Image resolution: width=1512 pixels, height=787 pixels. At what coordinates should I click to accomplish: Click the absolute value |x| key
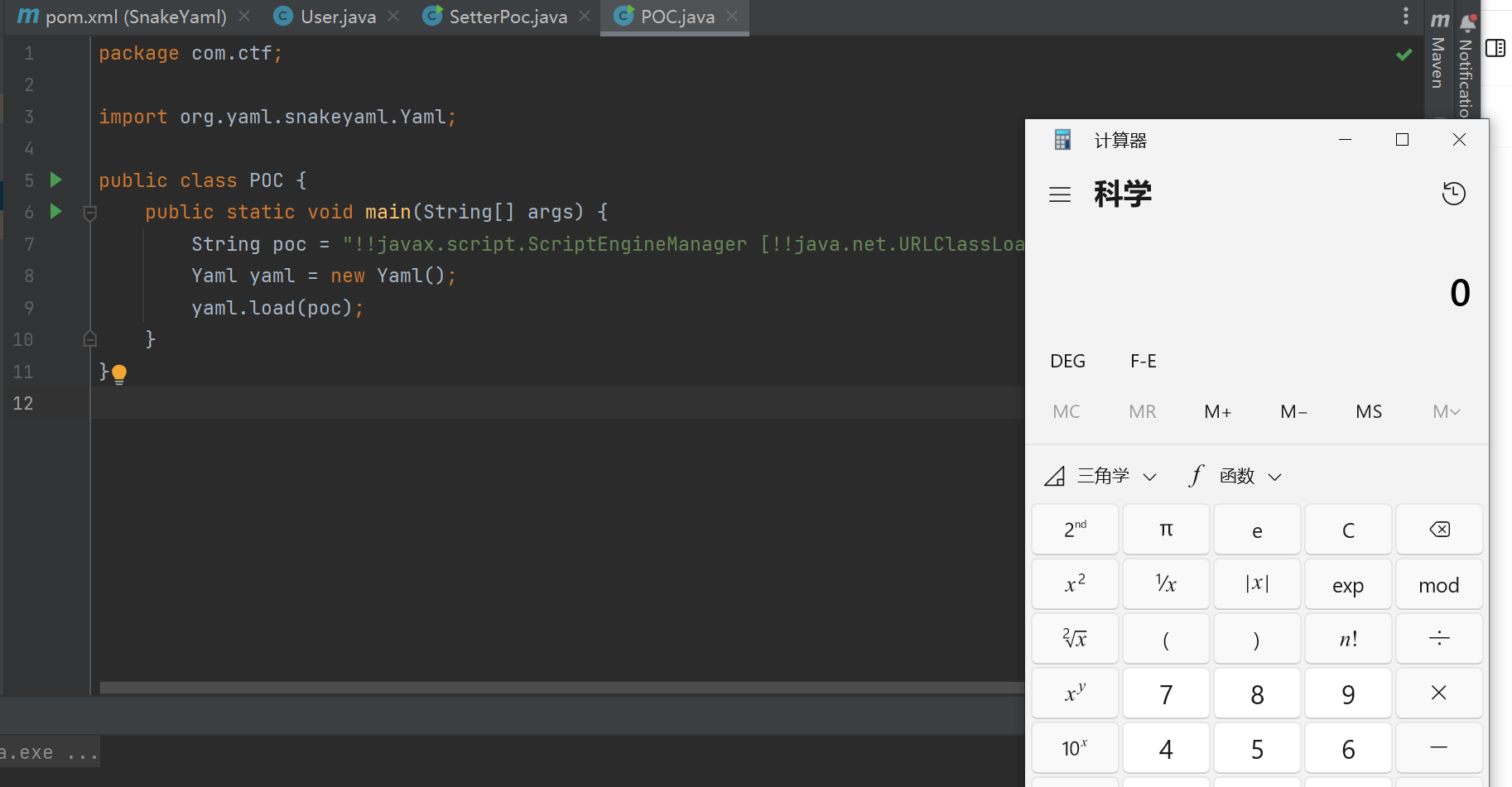[x=1257, y=584]
